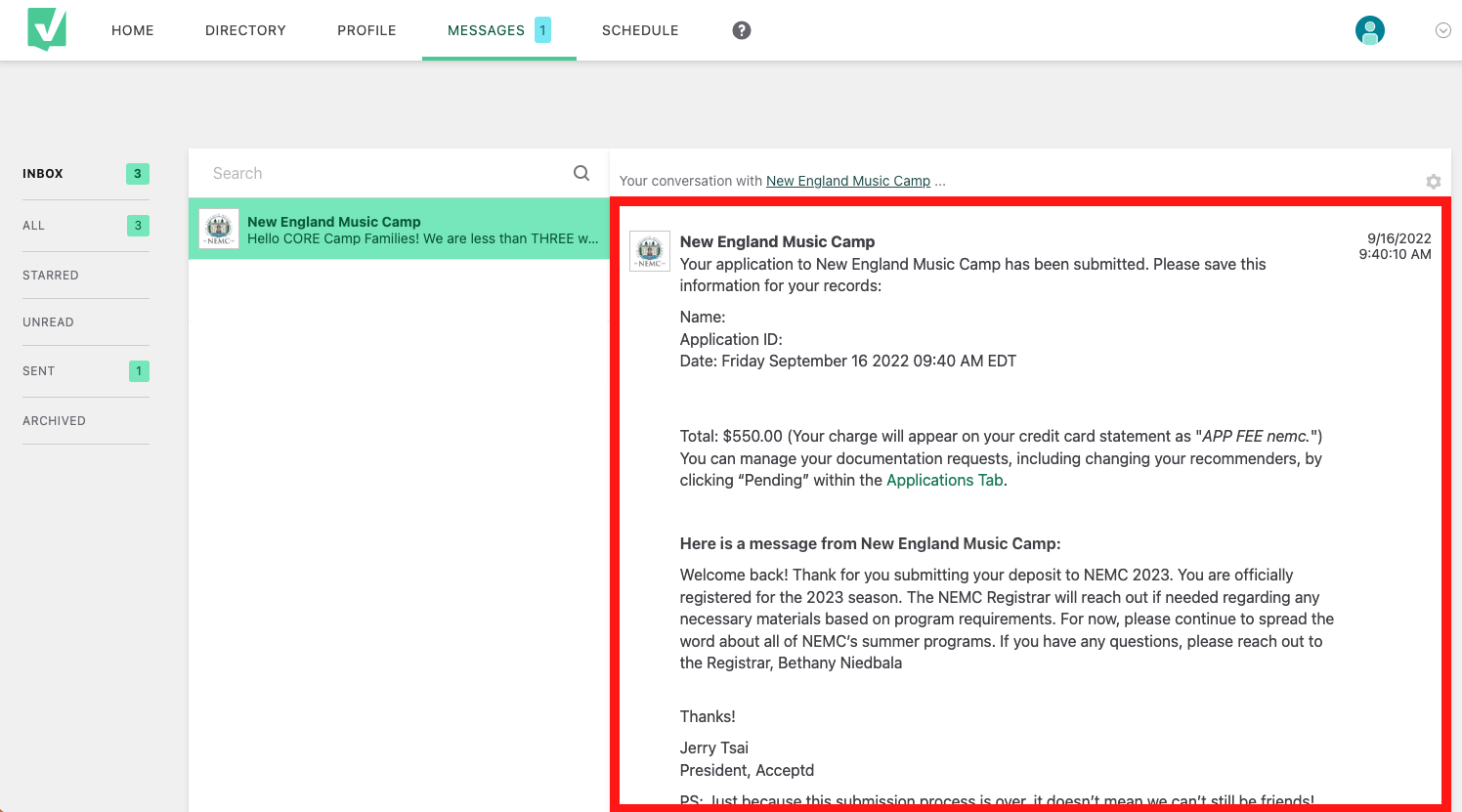Show All messages folder

click(x=33, y=226)
